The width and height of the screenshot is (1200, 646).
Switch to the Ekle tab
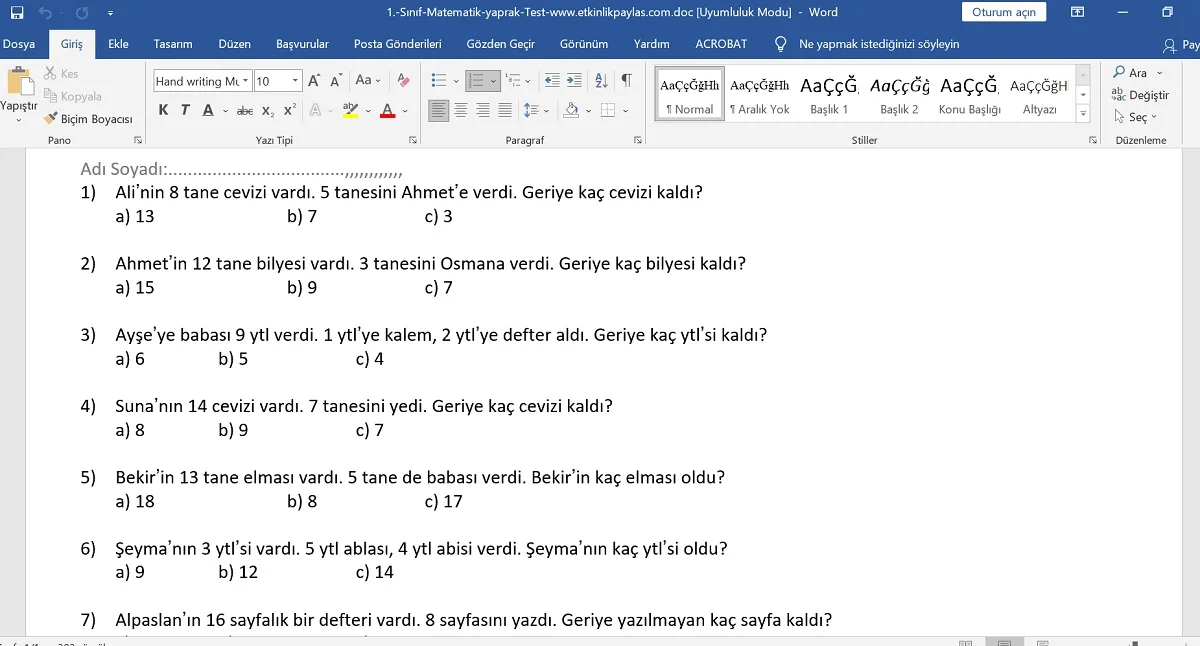(x=118, y=44)
